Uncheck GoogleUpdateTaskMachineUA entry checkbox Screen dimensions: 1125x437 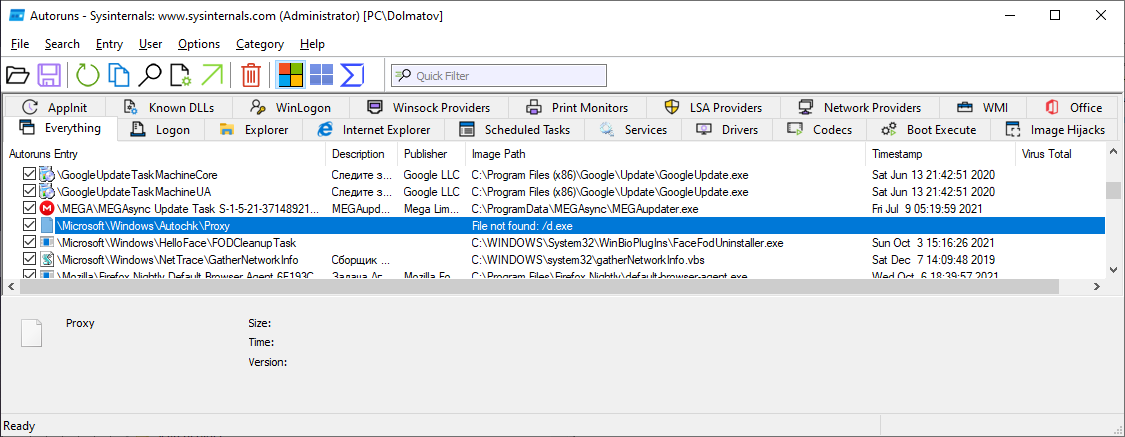pos(29,192)
